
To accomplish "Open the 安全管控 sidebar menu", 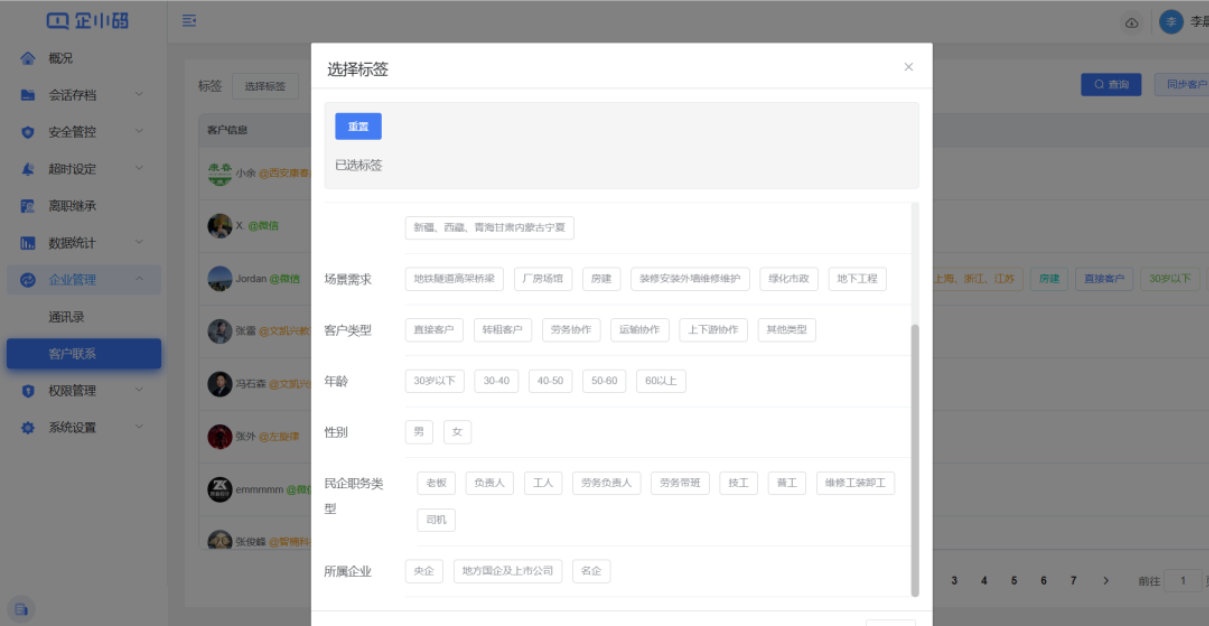I will pyautogui.click(x=83, y=132).
